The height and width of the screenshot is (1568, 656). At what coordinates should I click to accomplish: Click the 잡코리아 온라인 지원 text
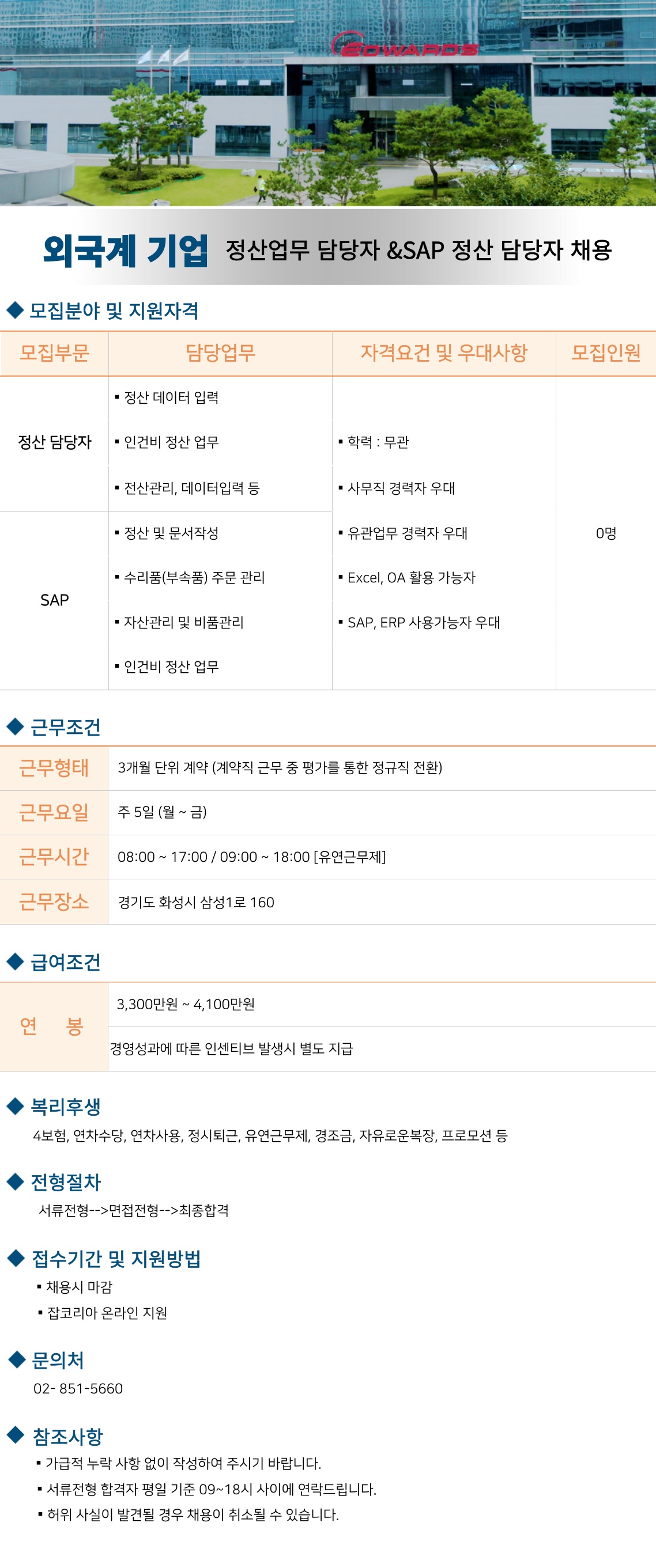(x=107, y=1313)
